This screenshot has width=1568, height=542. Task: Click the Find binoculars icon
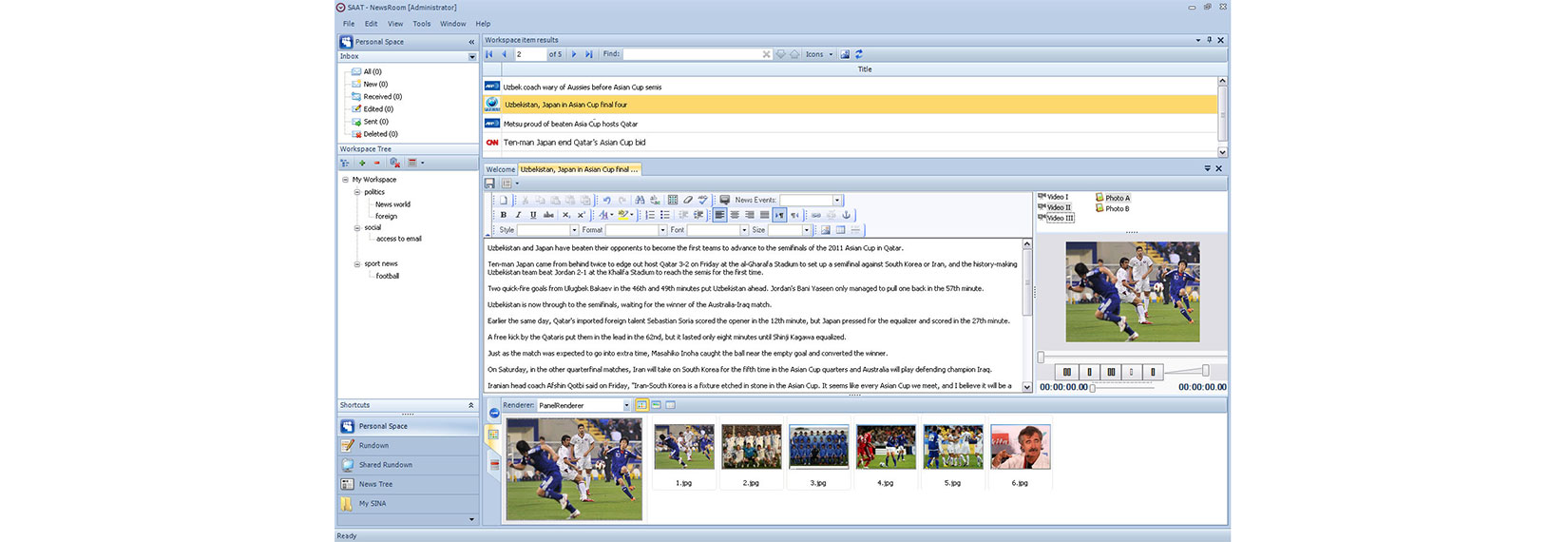(x=640, y=201)
